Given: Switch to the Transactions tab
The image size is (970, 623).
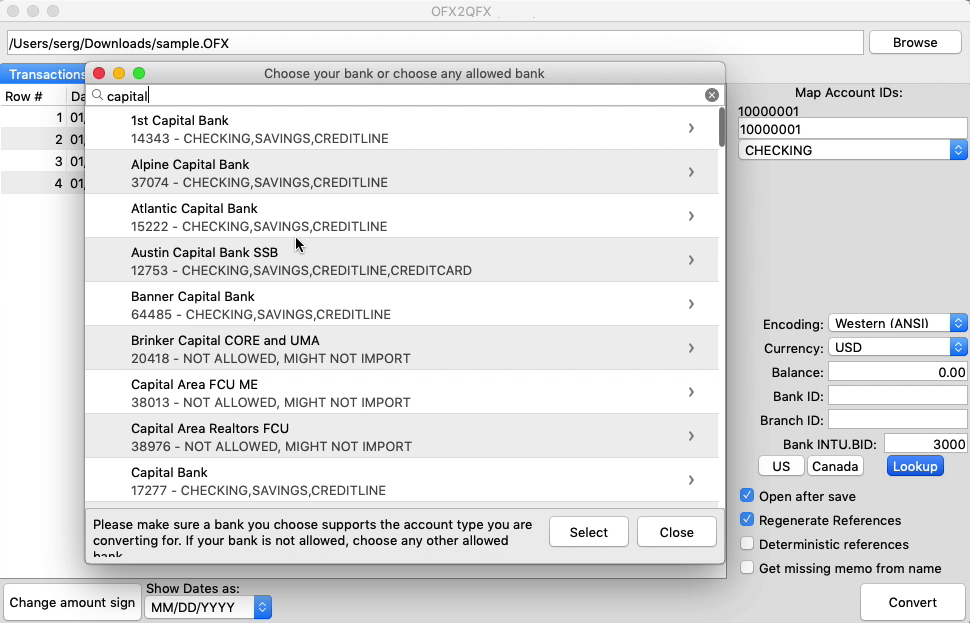Looking at the screenshot, I should pos(43,74).
